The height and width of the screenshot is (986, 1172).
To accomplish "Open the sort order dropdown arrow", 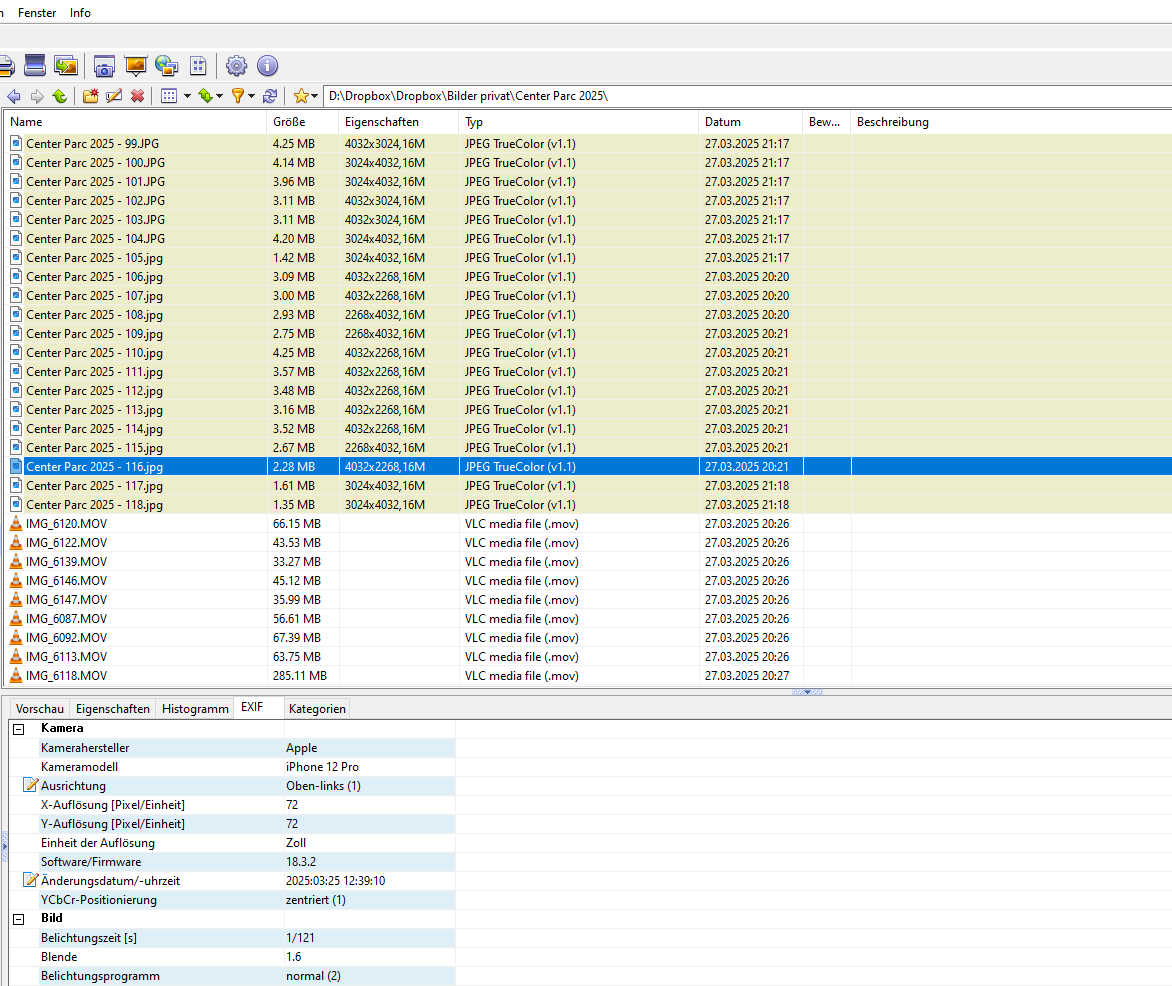I will (219, 96).
